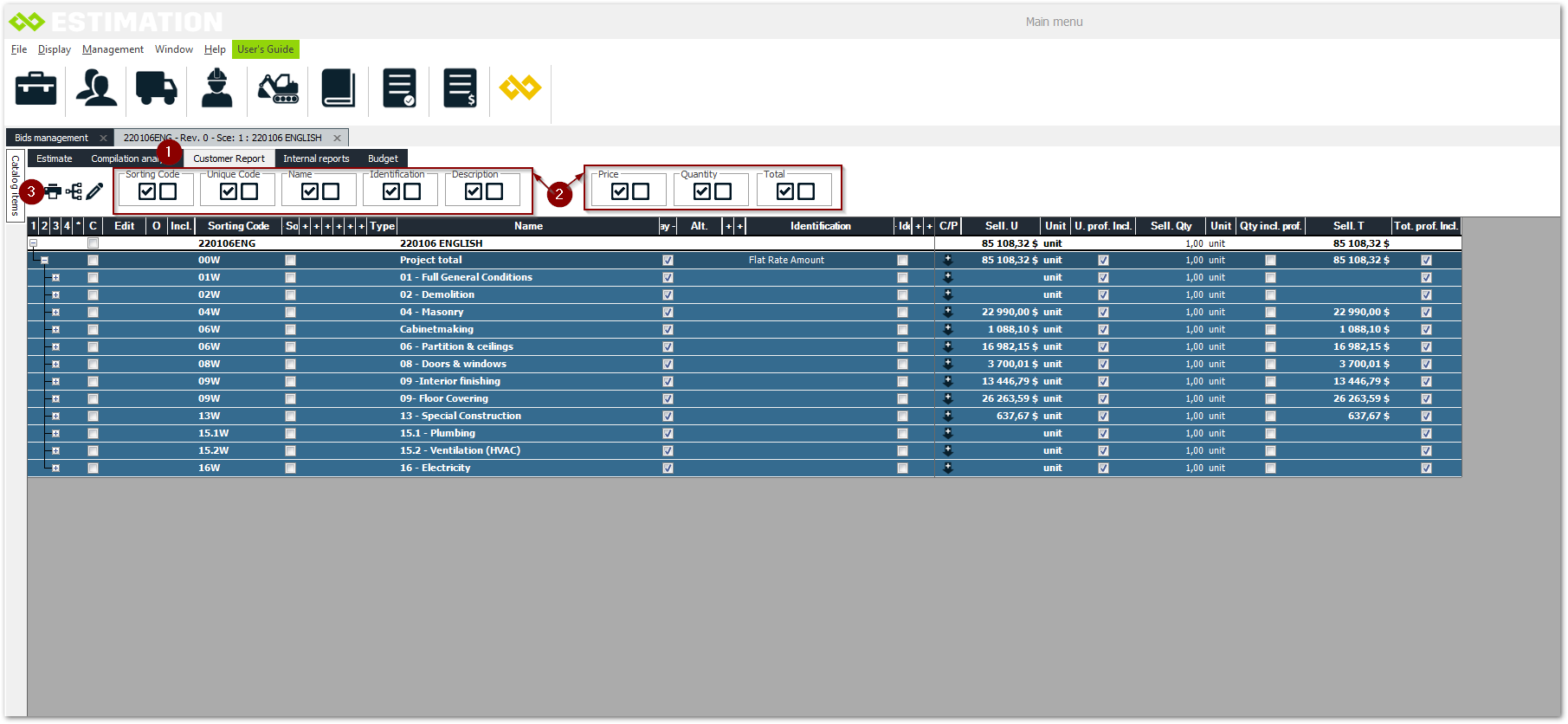1568x724 pixels.
Task: Click the printer icon in report toolbar
Action: pyautogui.click(x=54, y=191)
